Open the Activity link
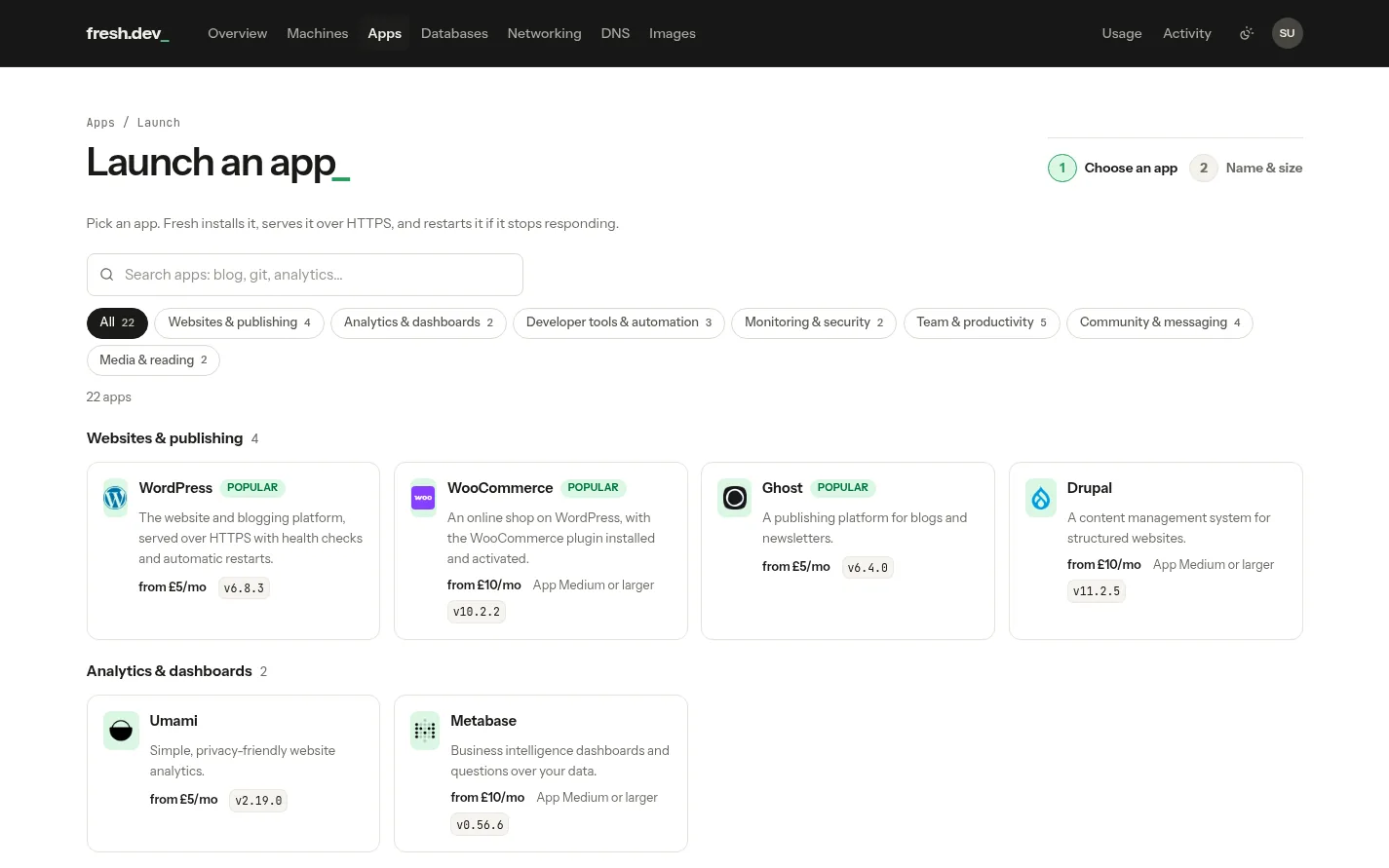Viewport: 1389px width, 868px height. (1187, 33)
